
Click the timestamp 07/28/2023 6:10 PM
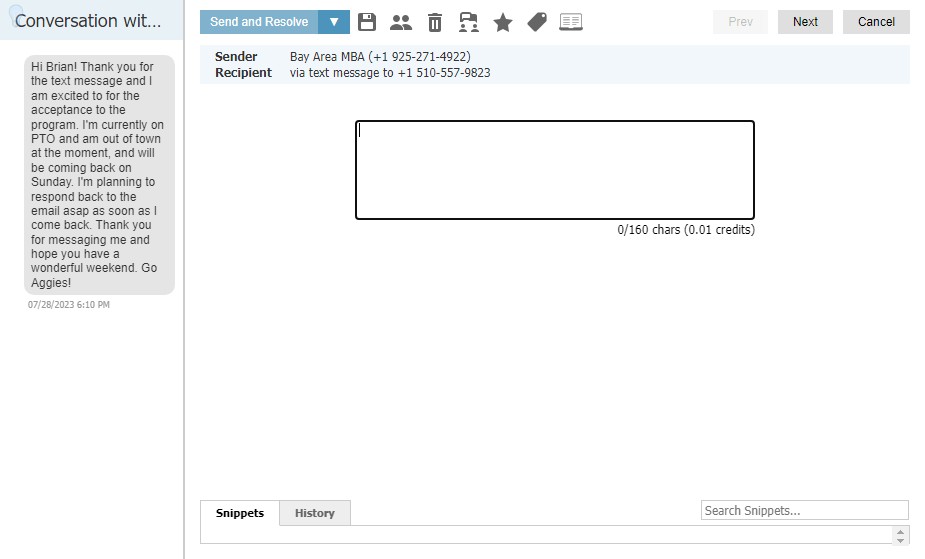68,305
